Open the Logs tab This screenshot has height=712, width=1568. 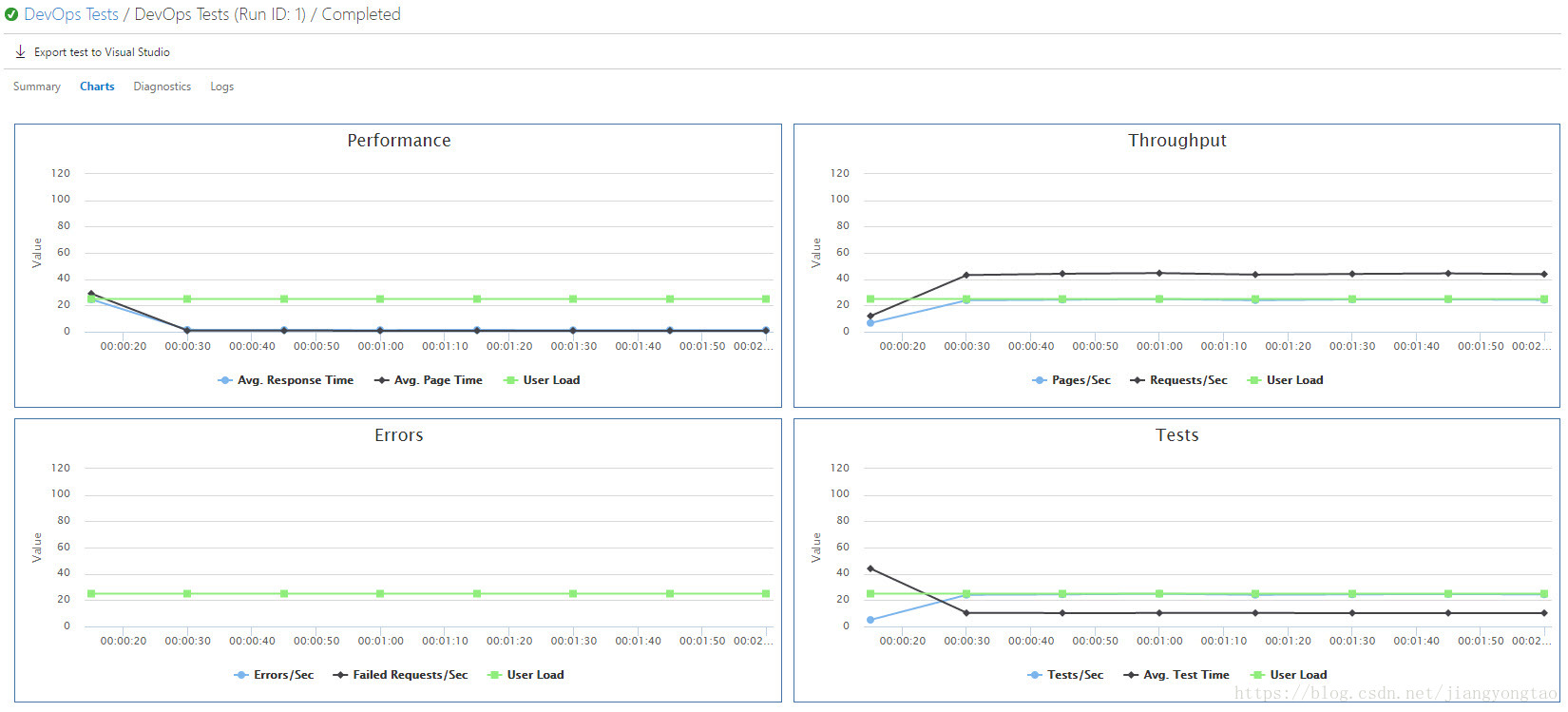[x=221, y=87]
